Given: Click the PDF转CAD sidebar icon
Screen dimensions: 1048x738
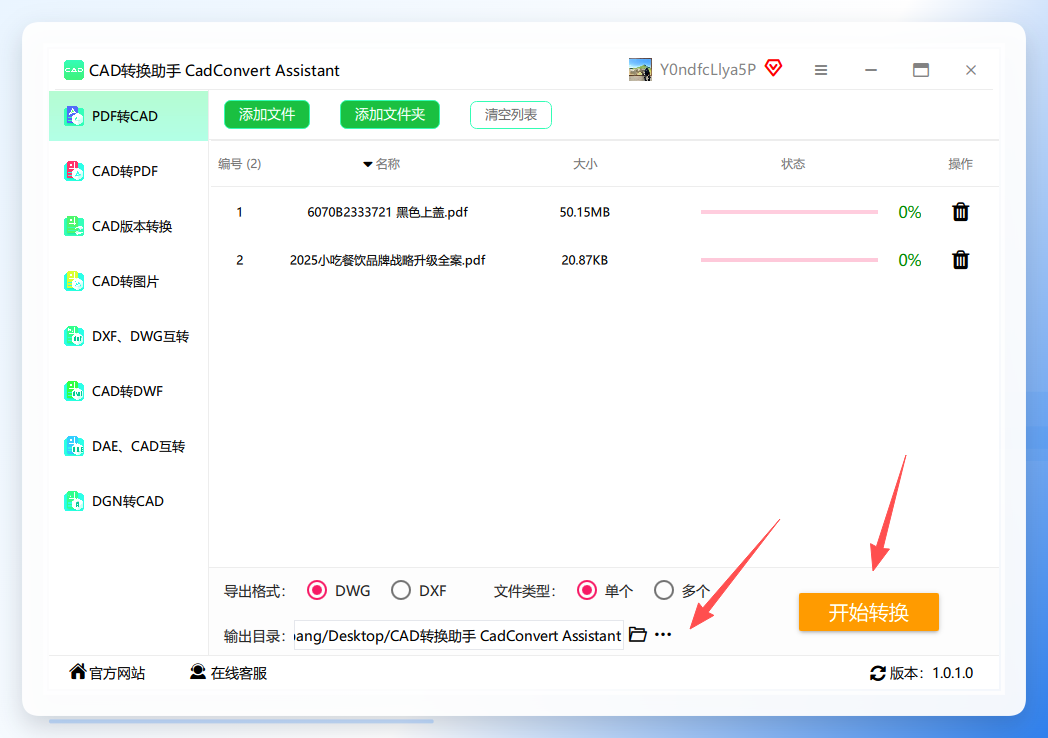Looking at the screenshot, I should click(x=74, y=116).
